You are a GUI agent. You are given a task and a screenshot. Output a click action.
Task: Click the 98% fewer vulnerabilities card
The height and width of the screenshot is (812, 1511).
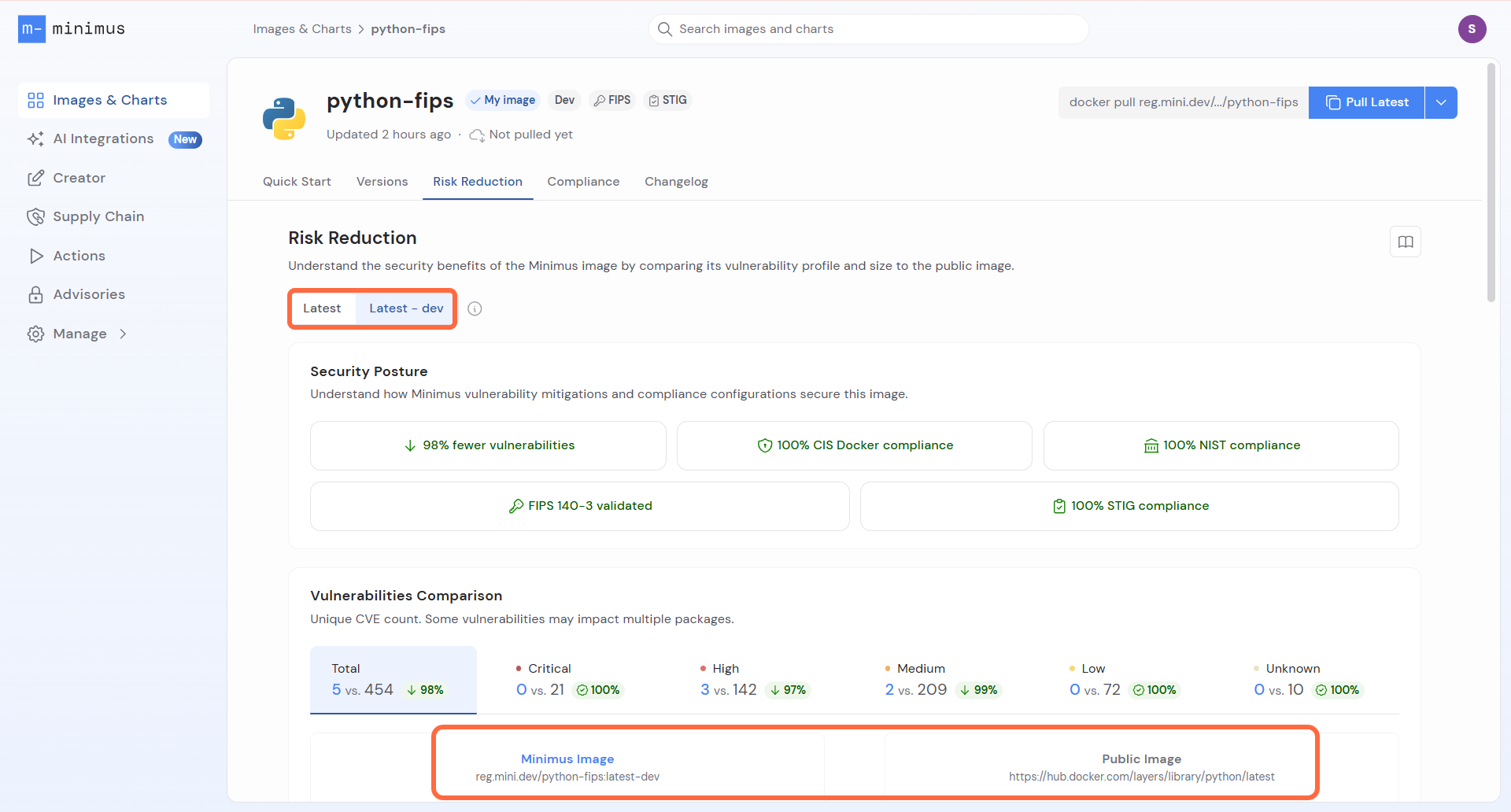pos(488,446)
